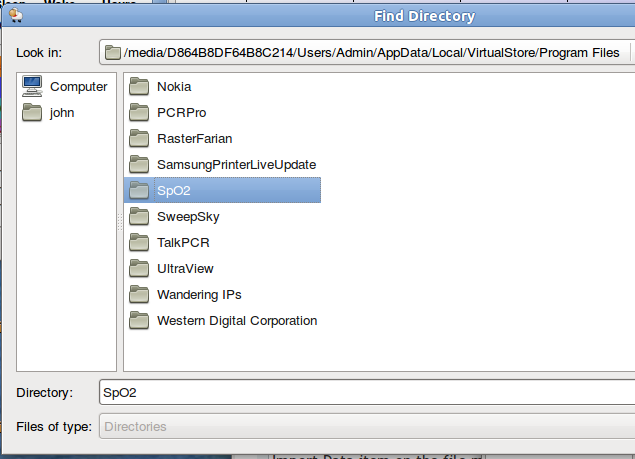
Task: Select the UltraView folder name
Action: pyautogui.click(x=185, y=268)
